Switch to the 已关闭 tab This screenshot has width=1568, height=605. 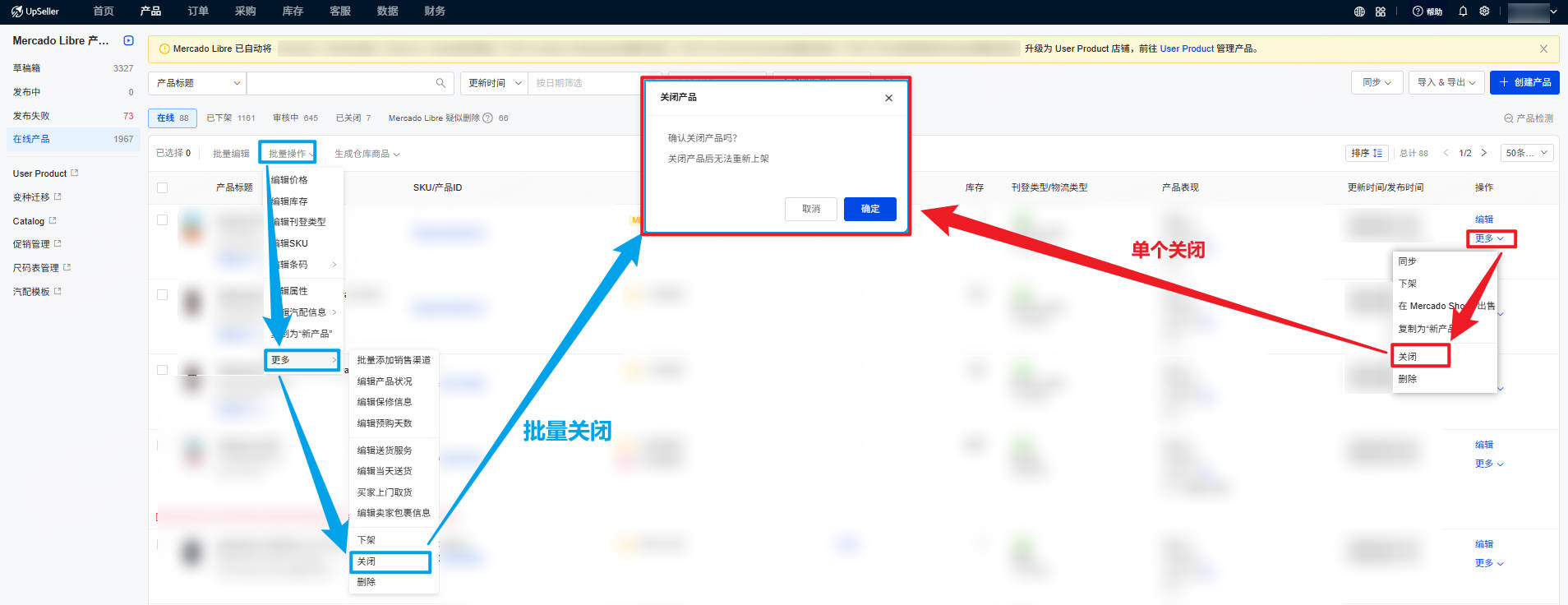(353, 118)
